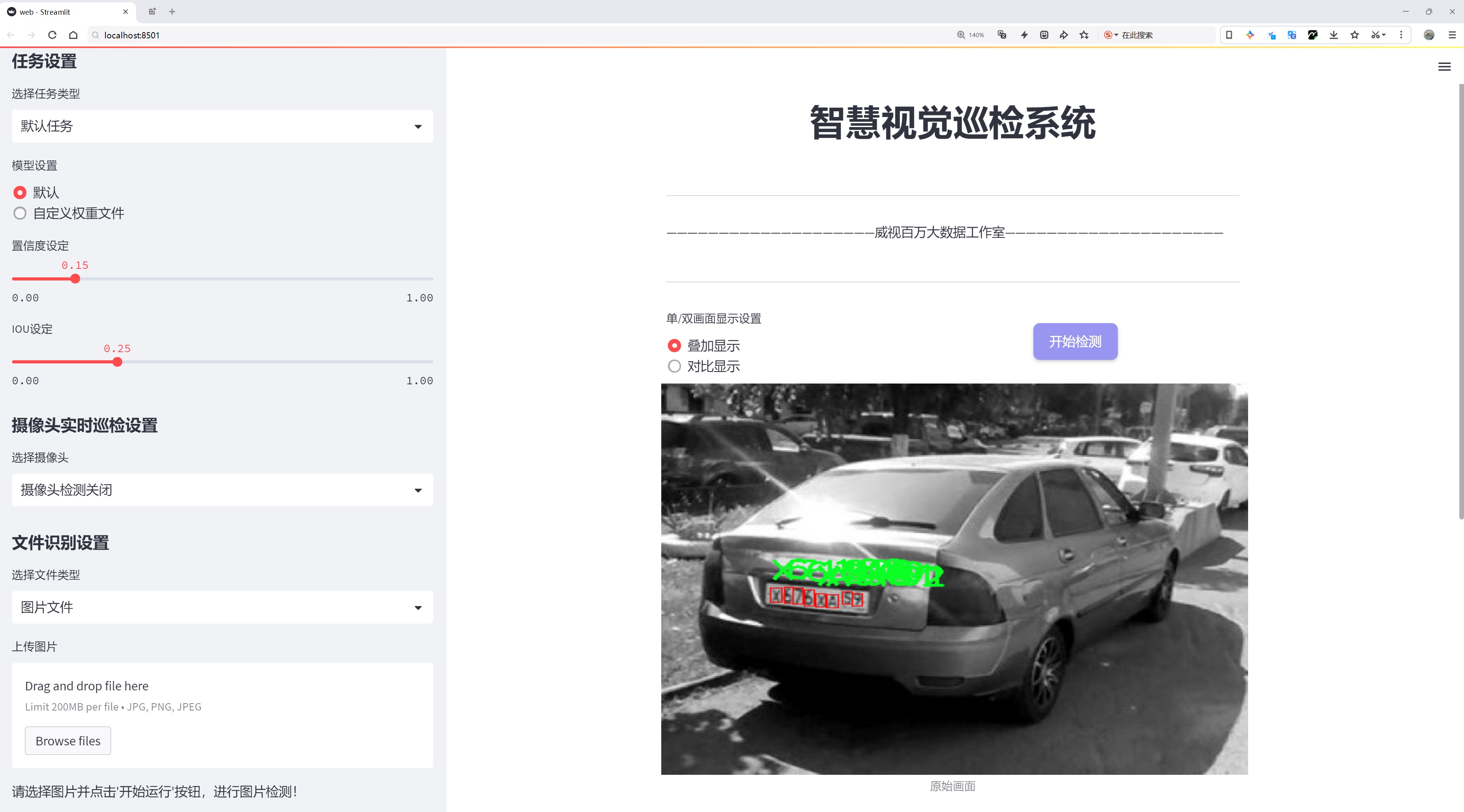Expand the 图片文件 file type dropdown
Screen dimensions: 1464x812
pos(222,607)
